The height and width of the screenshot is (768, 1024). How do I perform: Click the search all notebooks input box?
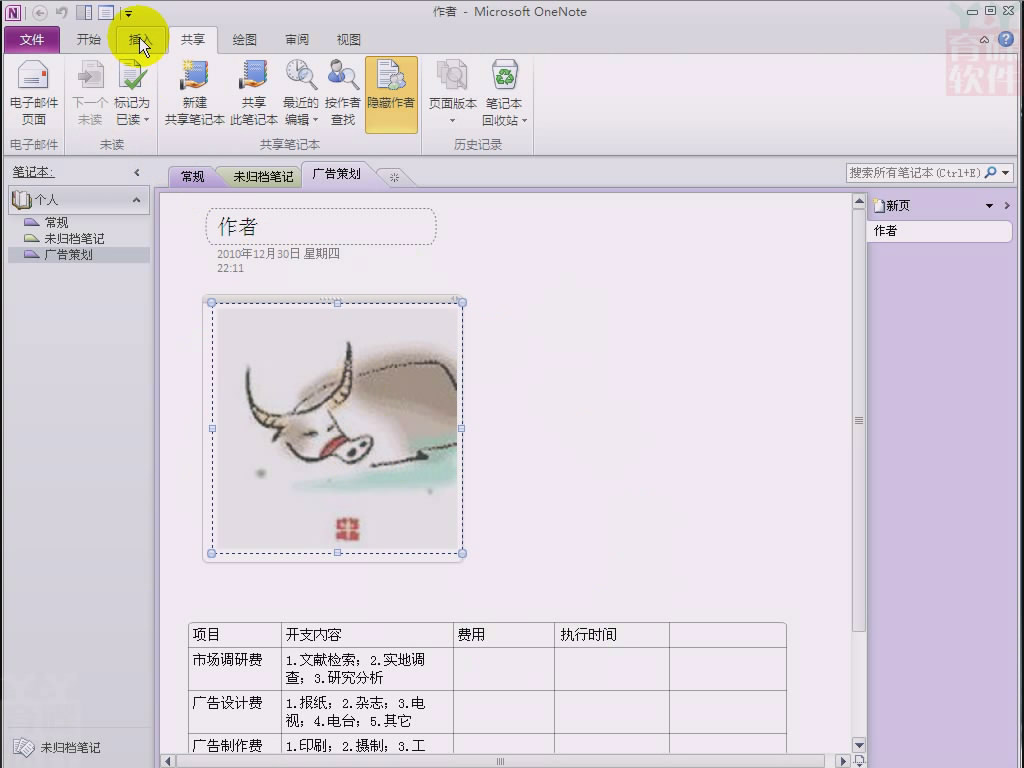(x=914, y=173)
